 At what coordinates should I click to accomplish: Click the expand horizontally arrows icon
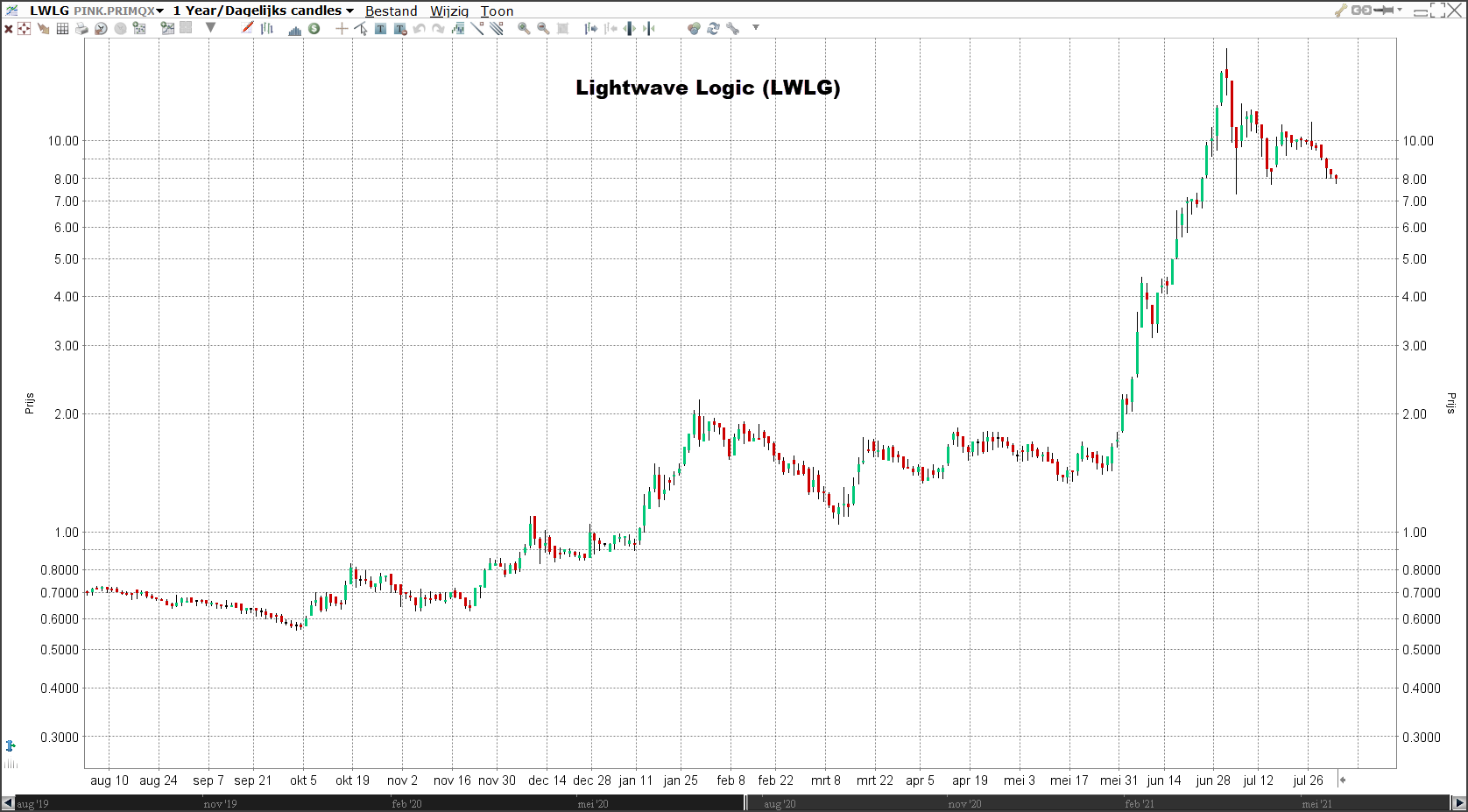[x=630, y=28]
